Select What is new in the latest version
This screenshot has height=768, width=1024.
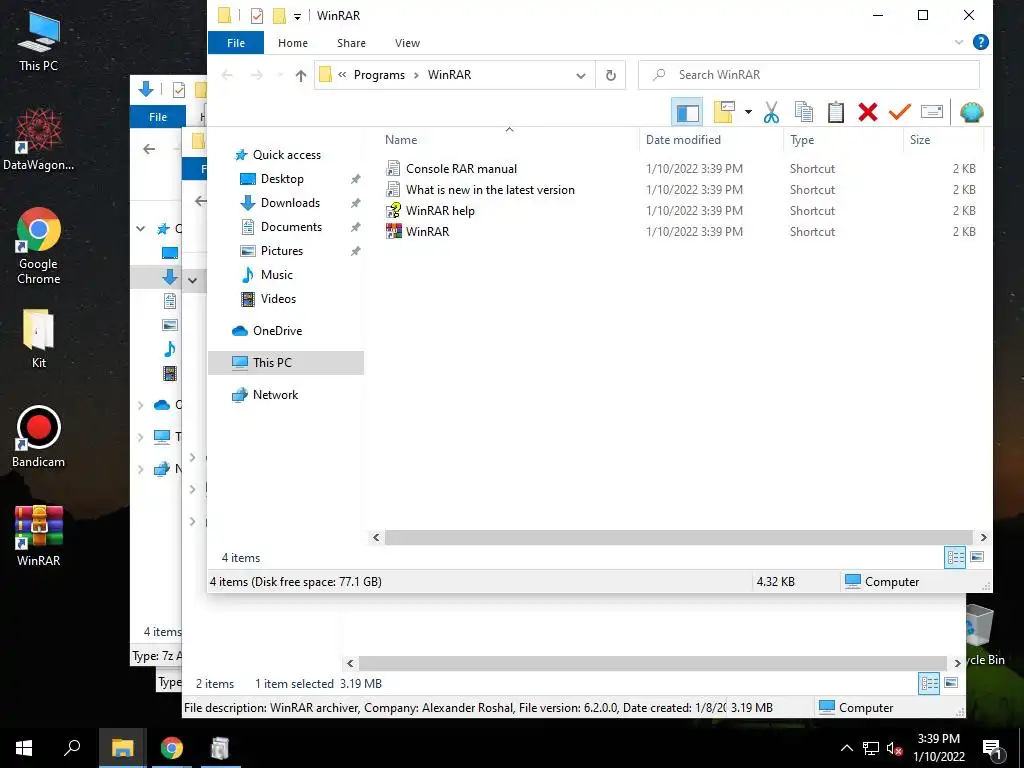[x=490, y=189]
